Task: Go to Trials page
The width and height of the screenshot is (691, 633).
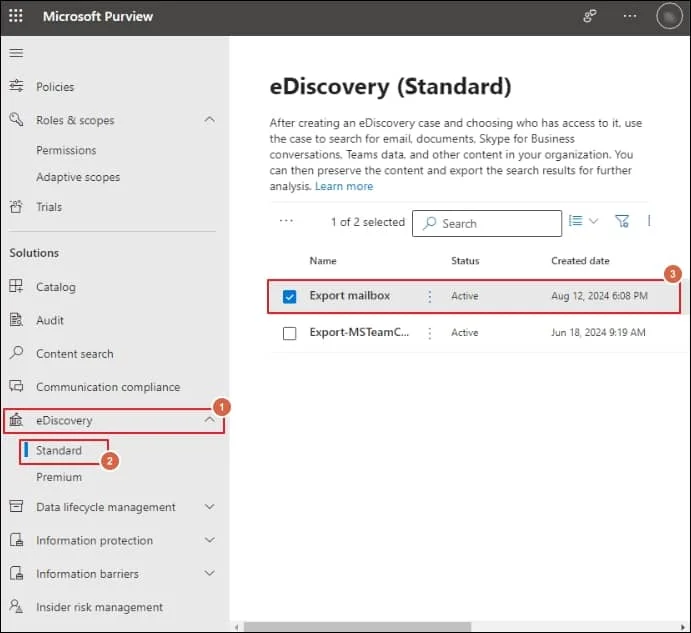Action: (49, 207)
